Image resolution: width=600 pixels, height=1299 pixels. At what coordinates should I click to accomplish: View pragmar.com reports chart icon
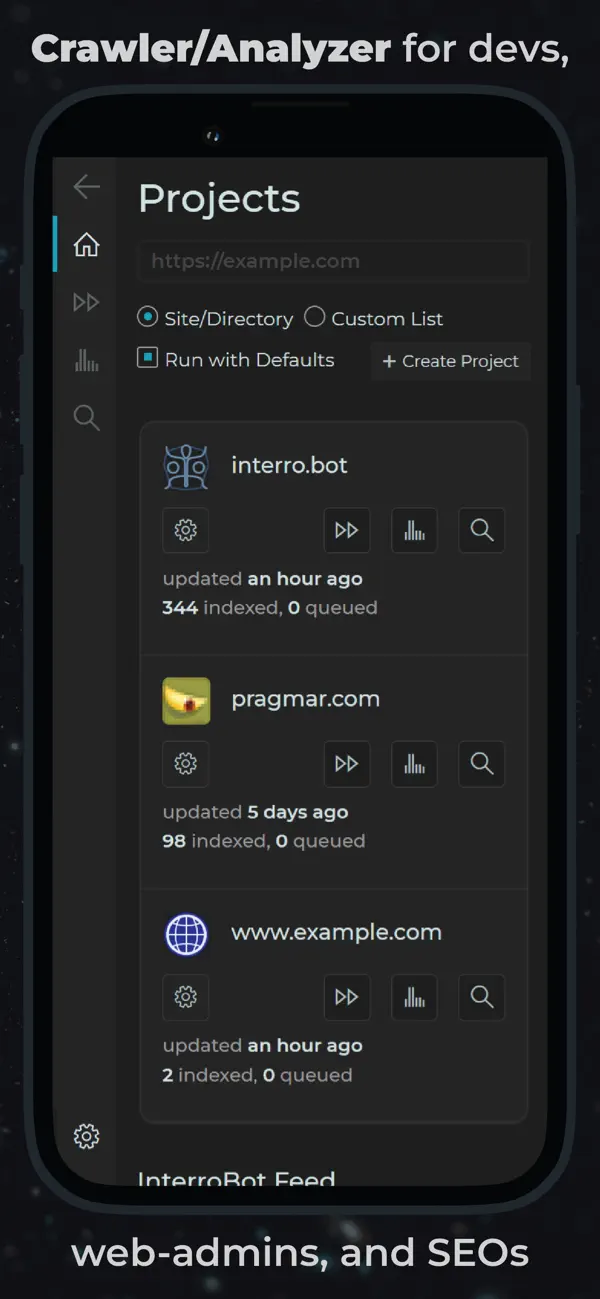pyautogui.click(x=414, y=764)
